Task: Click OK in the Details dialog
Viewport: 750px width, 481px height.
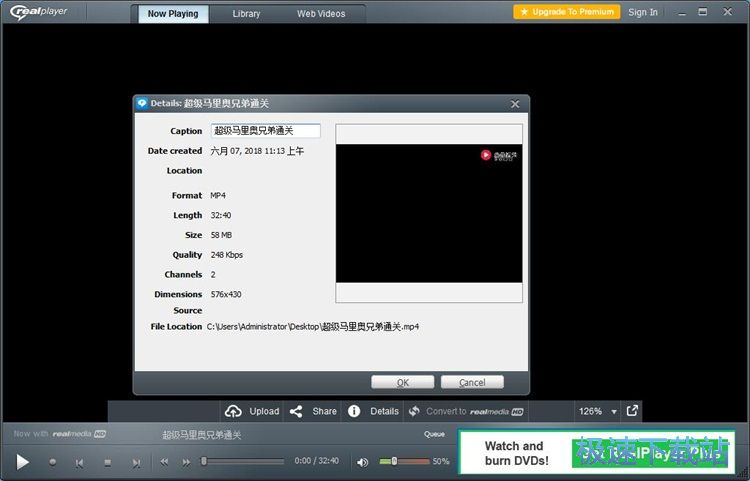Action: click(402, 382)
